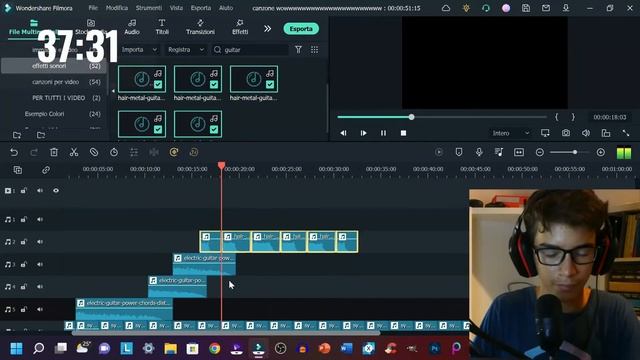The height and width of the screenshot is (360, 640).
Task: Click the preview progress slider handle
Action: (411, 117)
